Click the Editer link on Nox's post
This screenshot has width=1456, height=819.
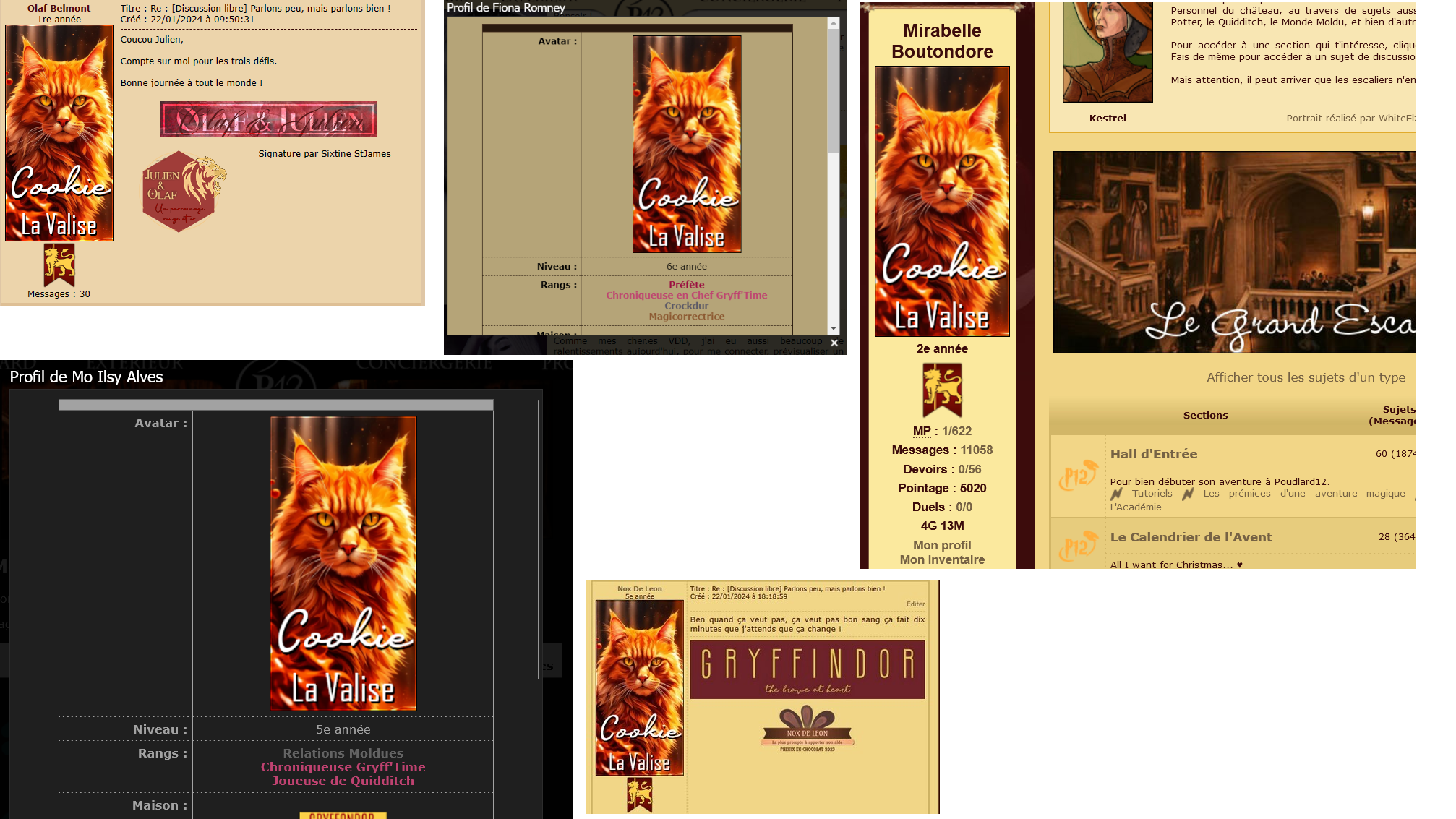tap(915, 604)
